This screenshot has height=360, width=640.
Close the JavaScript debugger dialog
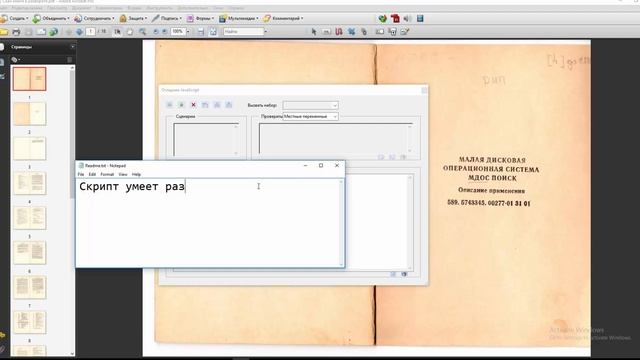pos(424,90)
